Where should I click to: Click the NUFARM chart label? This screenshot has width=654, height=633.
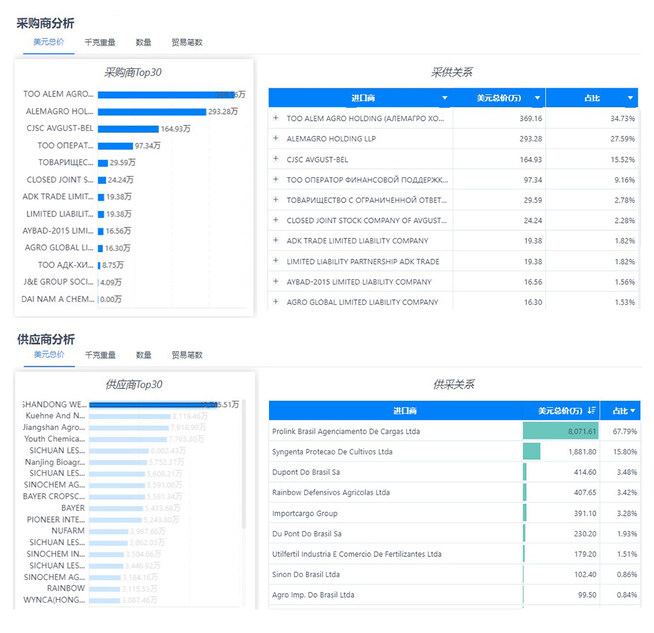pos(68,530)
